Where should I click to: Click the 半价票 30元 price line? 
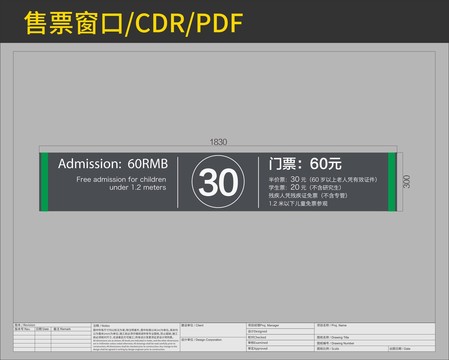tap(323, 179)
